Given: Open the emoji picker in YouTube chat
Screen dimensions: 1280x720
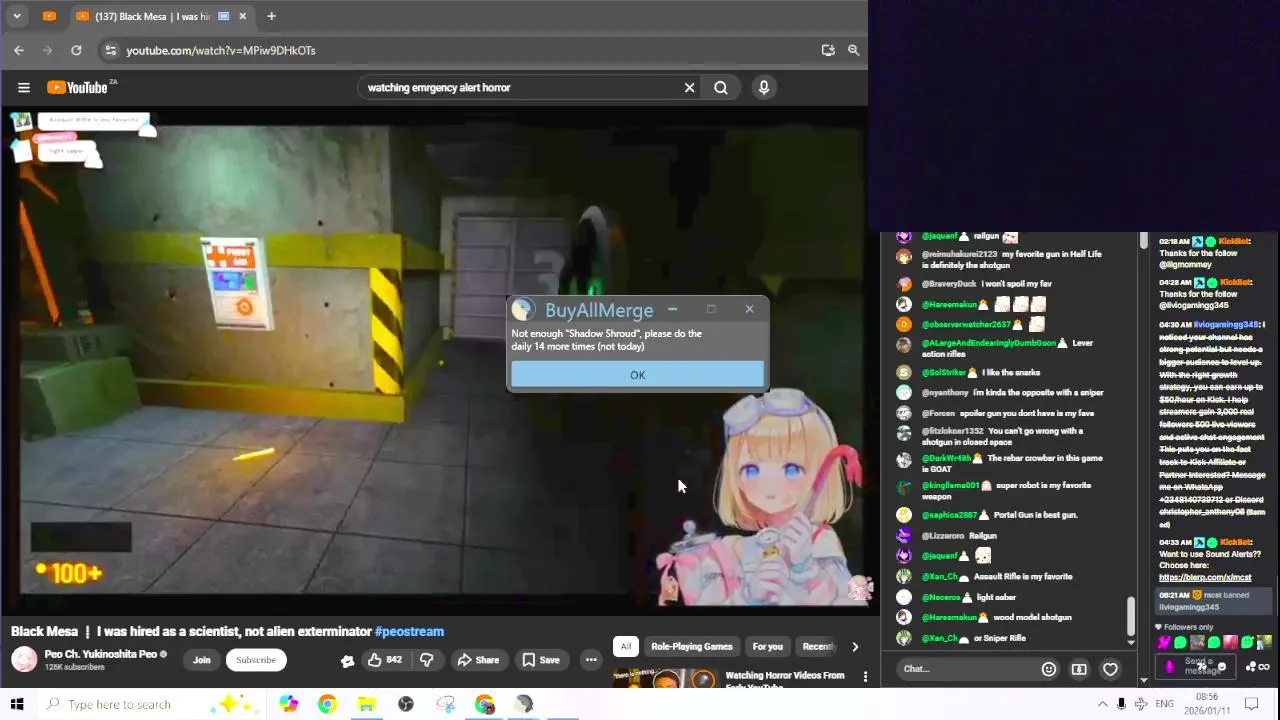Looking at the screenshot, I should pos(1048,669).
